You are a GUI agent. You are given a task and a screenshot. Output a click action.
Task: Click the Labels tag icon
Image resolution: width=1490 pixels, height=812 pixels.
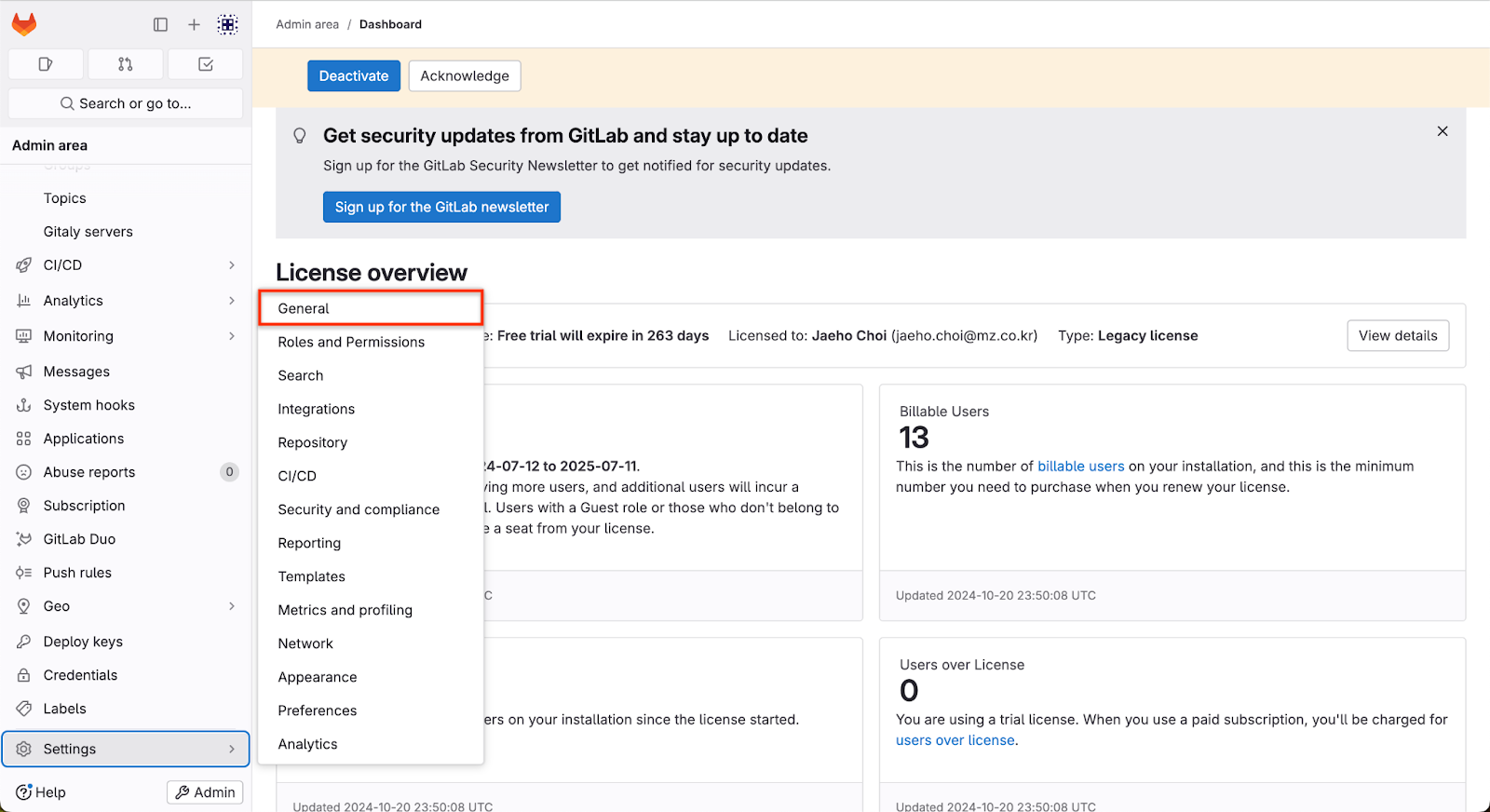[24, 709]
